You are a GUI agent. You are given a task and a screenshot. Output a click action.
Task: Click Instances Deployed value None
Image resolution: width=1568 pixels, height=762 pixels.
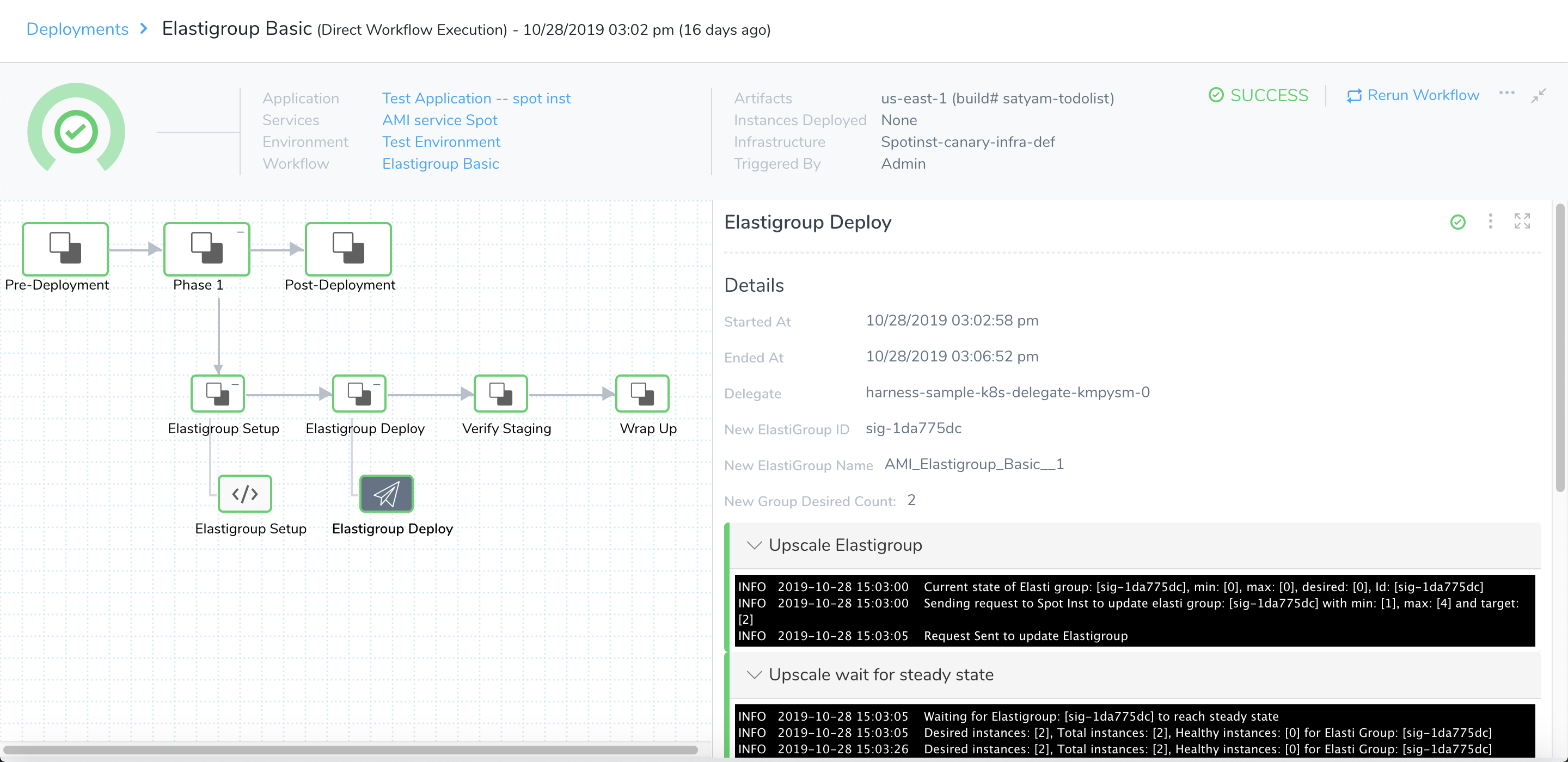click(898, 120)
